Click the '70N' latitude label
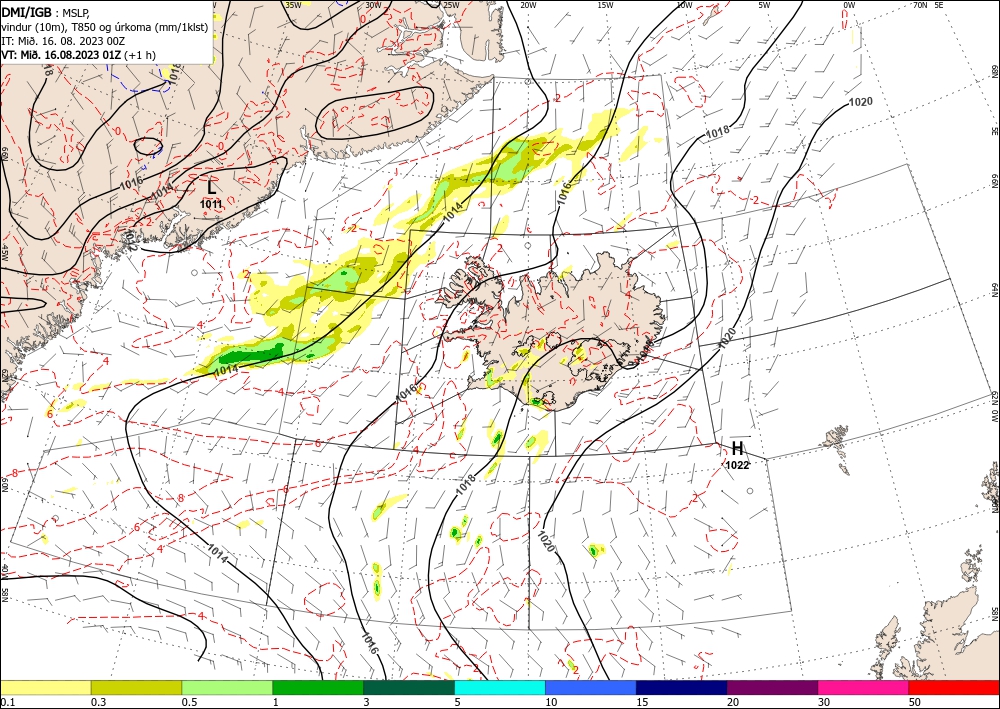The height and width of the screenshot is (709, 1000). [x=920, y=4]
